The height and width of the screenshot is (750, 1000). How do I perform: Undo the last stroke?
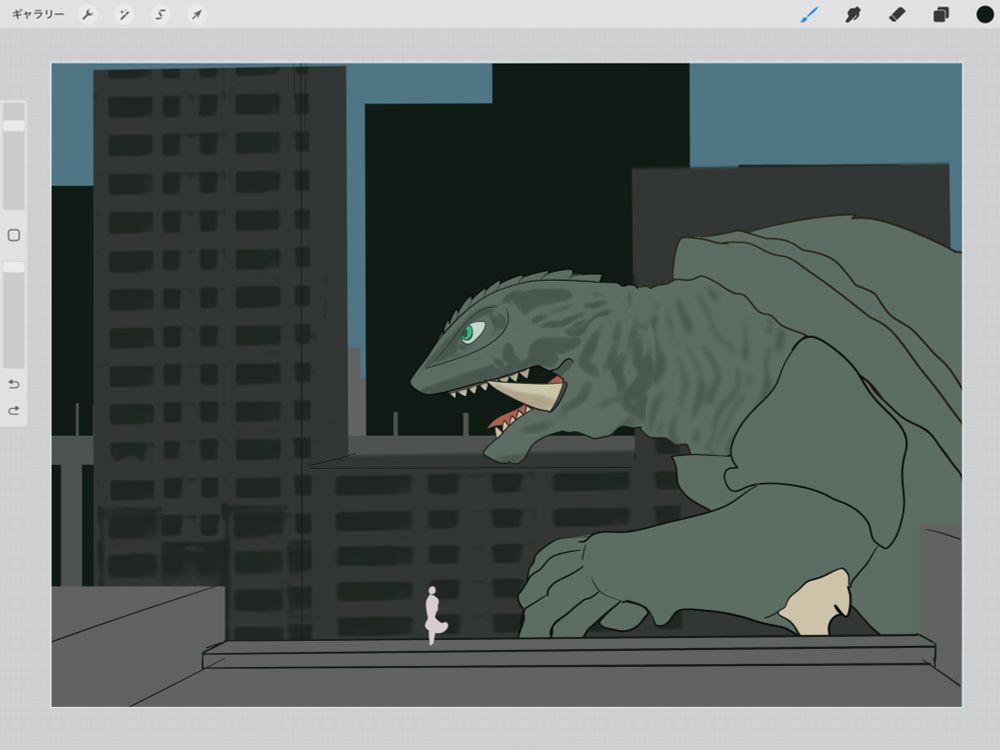[14, 384]
